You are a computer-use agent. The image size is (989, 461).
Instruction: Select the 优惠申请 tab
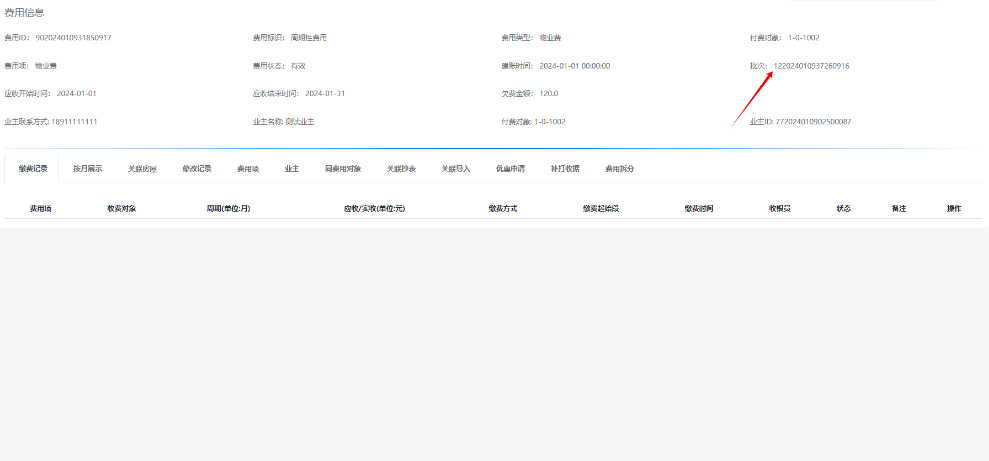point(510,169)
